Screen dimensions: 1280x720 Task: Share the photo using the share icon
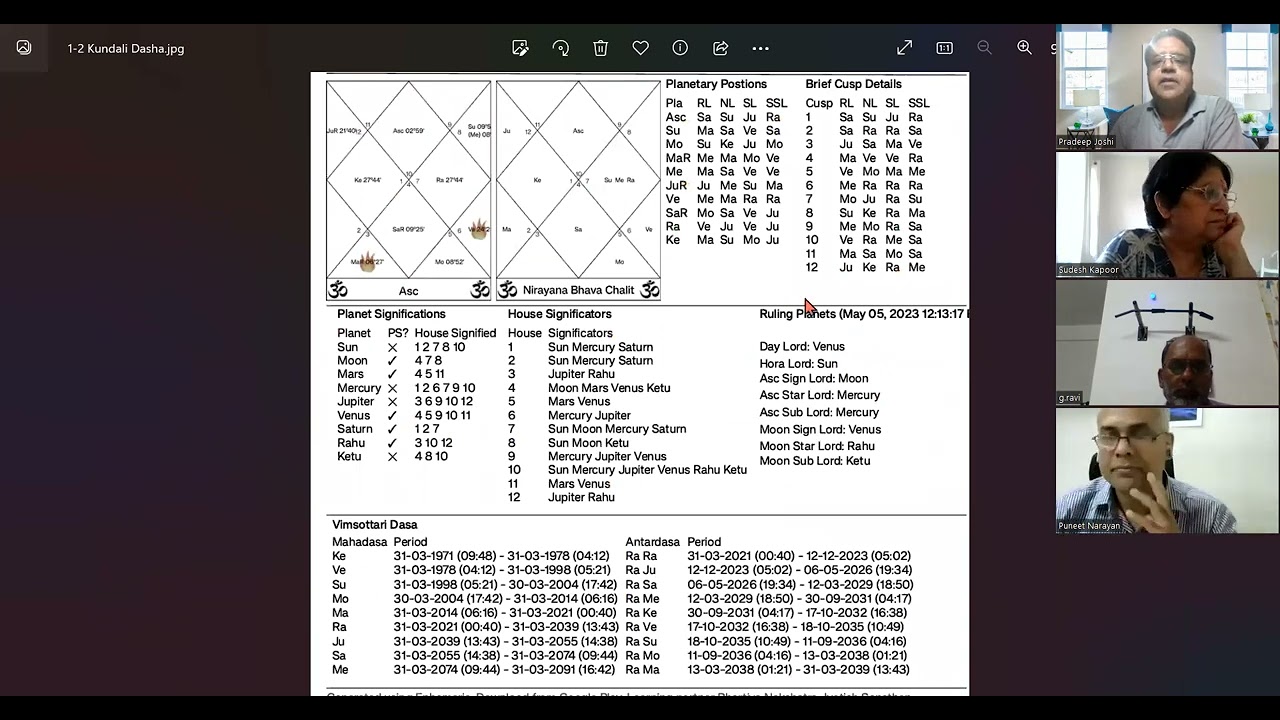720,48
